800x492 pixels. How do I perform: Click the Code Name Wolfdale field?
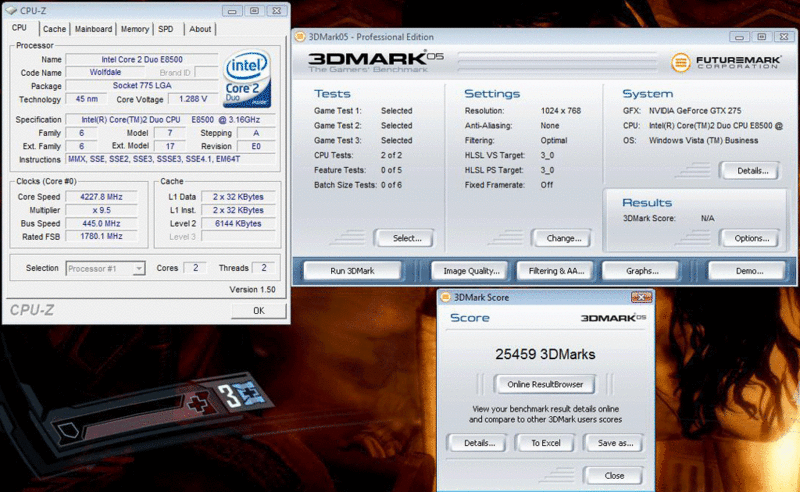pyautogui.click(x=106, y=72)
